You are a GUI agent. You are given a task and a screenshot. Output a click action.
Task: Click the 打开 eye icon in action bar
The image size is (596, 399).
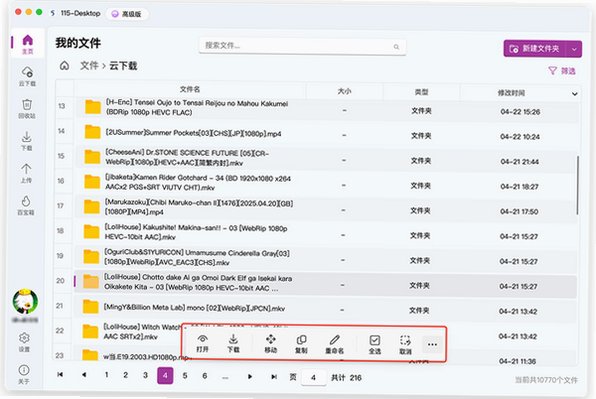pyautogui.click(x=203, y=343)
